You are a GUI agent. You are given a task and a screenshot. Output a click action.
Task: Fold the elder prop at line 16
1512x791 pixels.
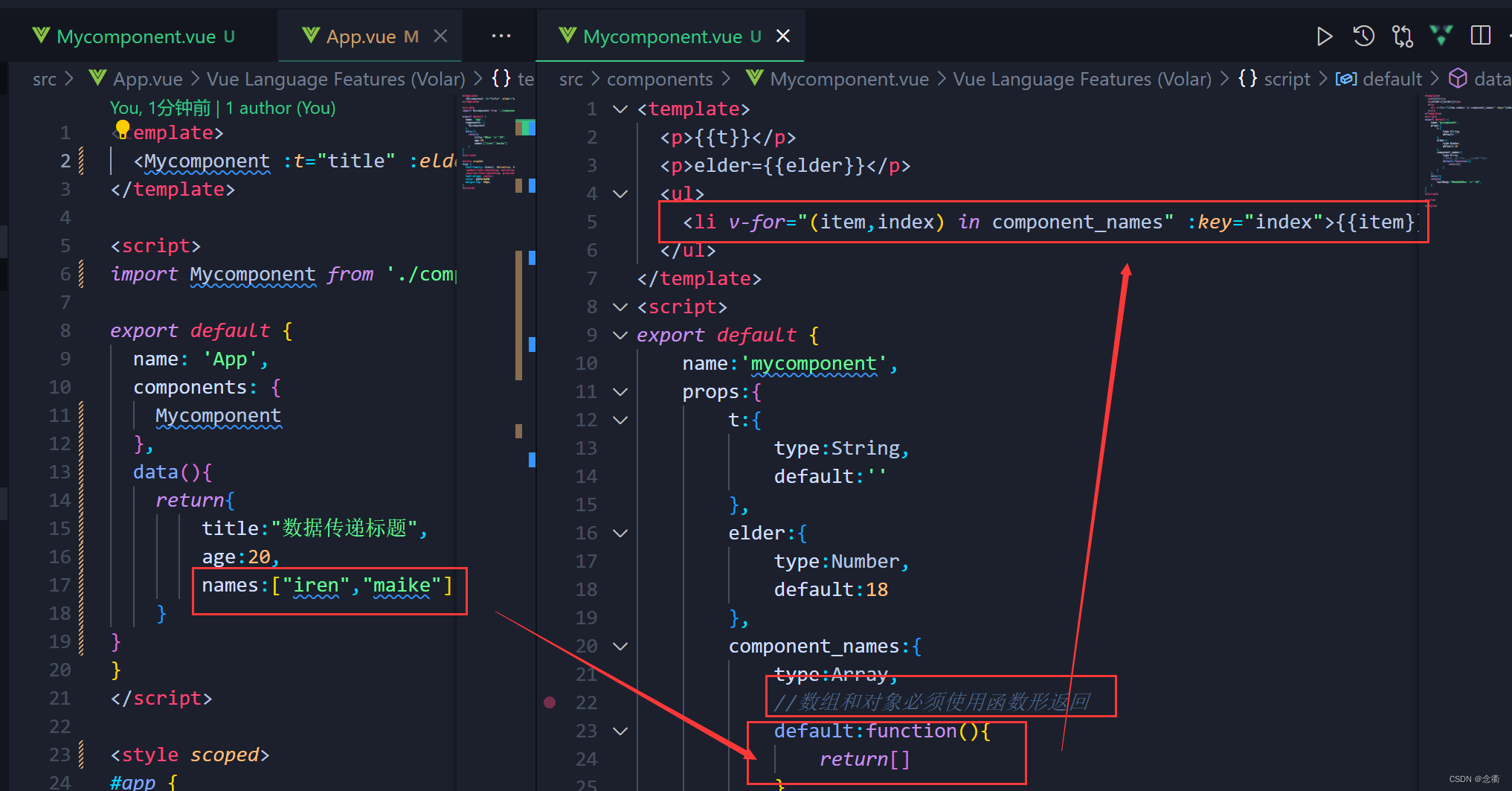(x=620, y=534)
